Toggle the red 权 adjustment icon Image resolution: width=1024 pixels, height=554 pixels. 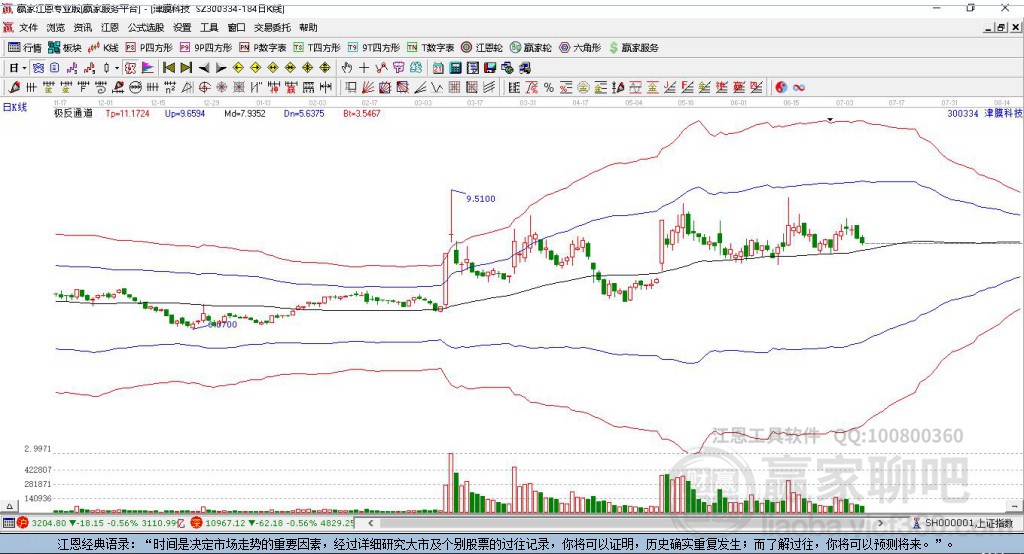tap(131, 68)
